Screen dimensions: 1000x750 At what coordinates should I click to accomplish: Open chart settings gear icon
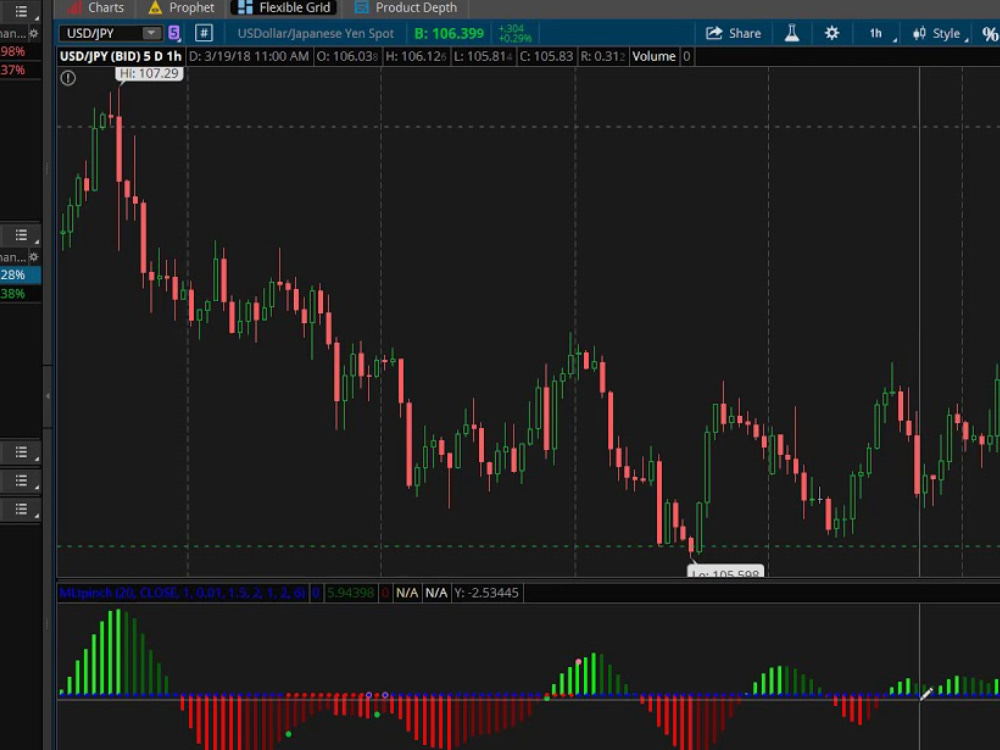coord(832,33)
